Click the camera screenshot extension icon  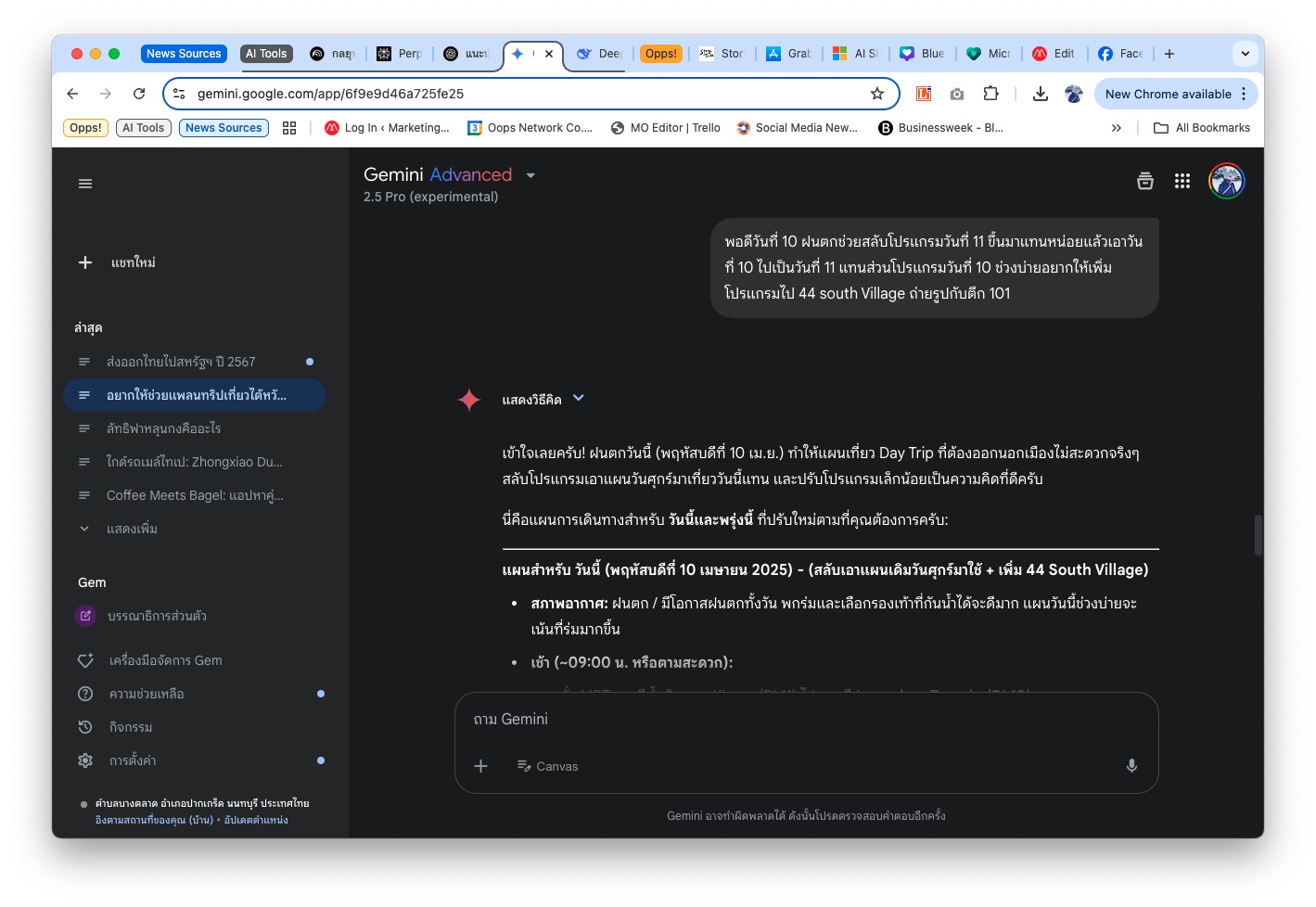pyautogui.click(x=957, y=94)
